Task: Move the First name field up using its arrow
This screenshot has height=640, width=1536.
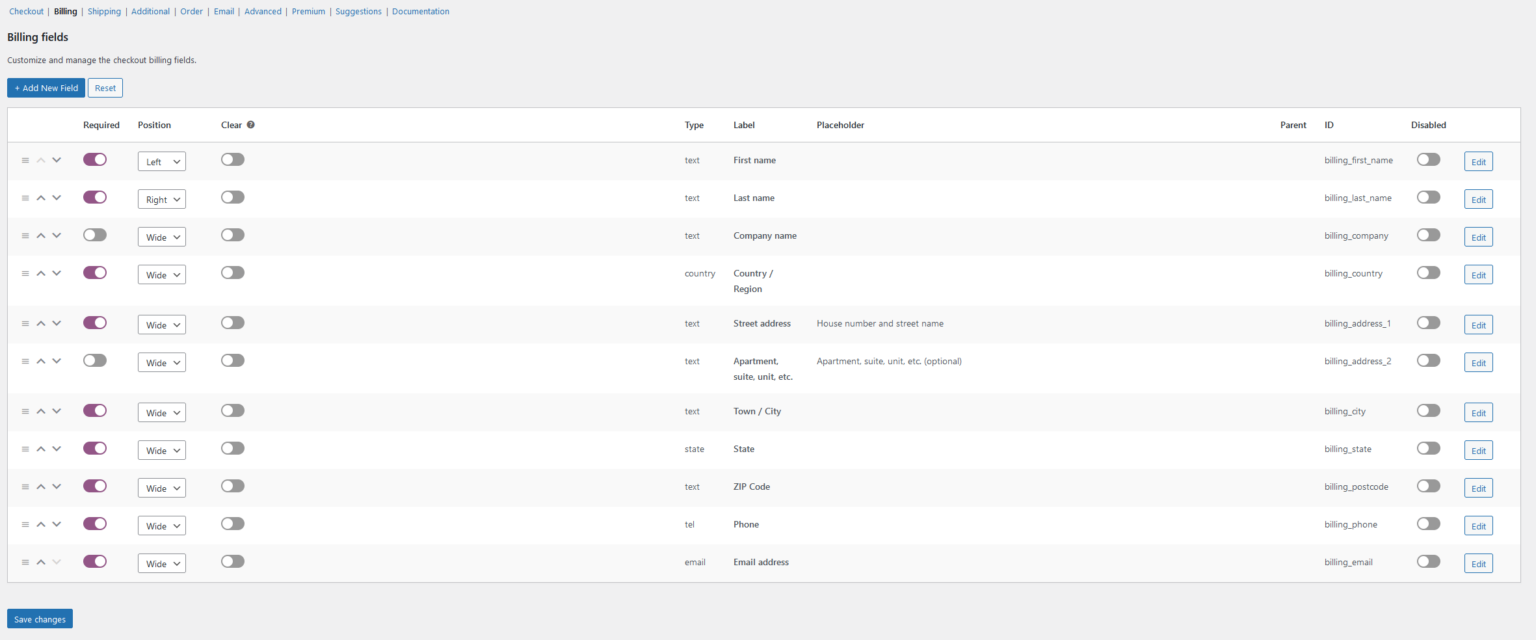Action: (40, 159)
